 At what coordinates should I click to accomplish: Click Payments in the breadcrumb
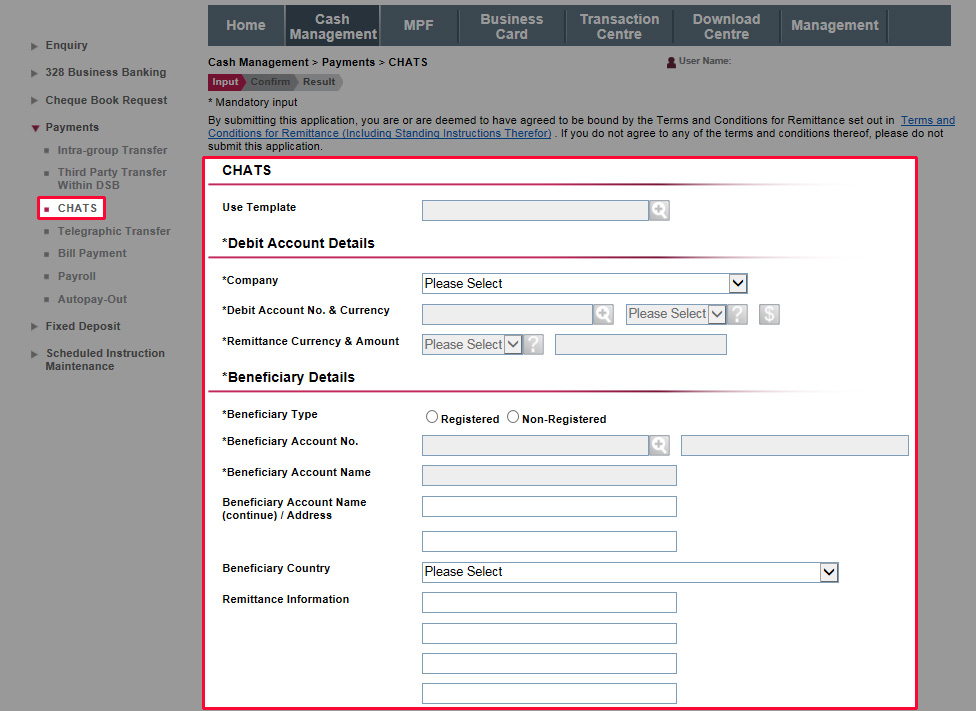(349, 62)
